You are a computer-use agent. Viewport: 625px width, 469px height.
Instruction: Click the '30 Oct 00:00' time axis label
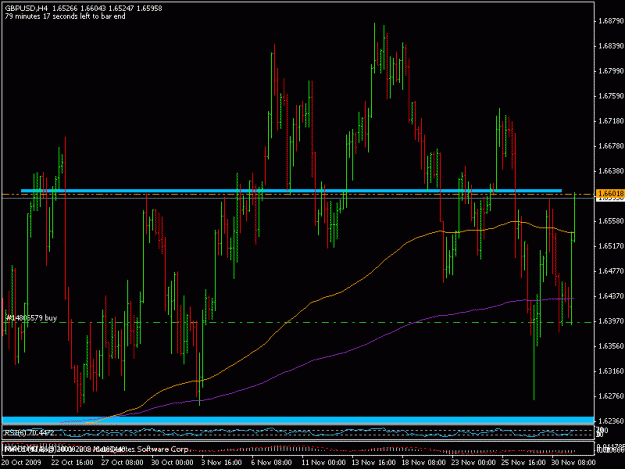[x=172, y=462]
